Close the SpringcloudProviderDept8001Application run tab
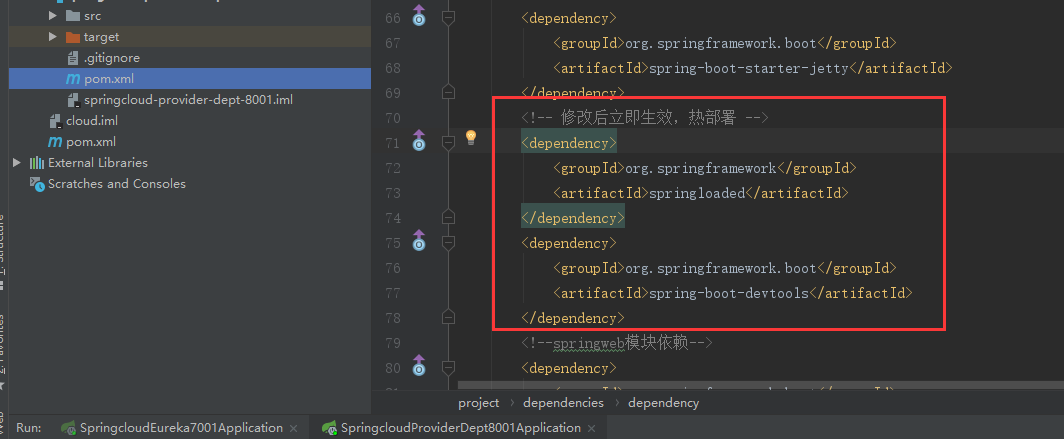1064x439 pixels. 591,428
